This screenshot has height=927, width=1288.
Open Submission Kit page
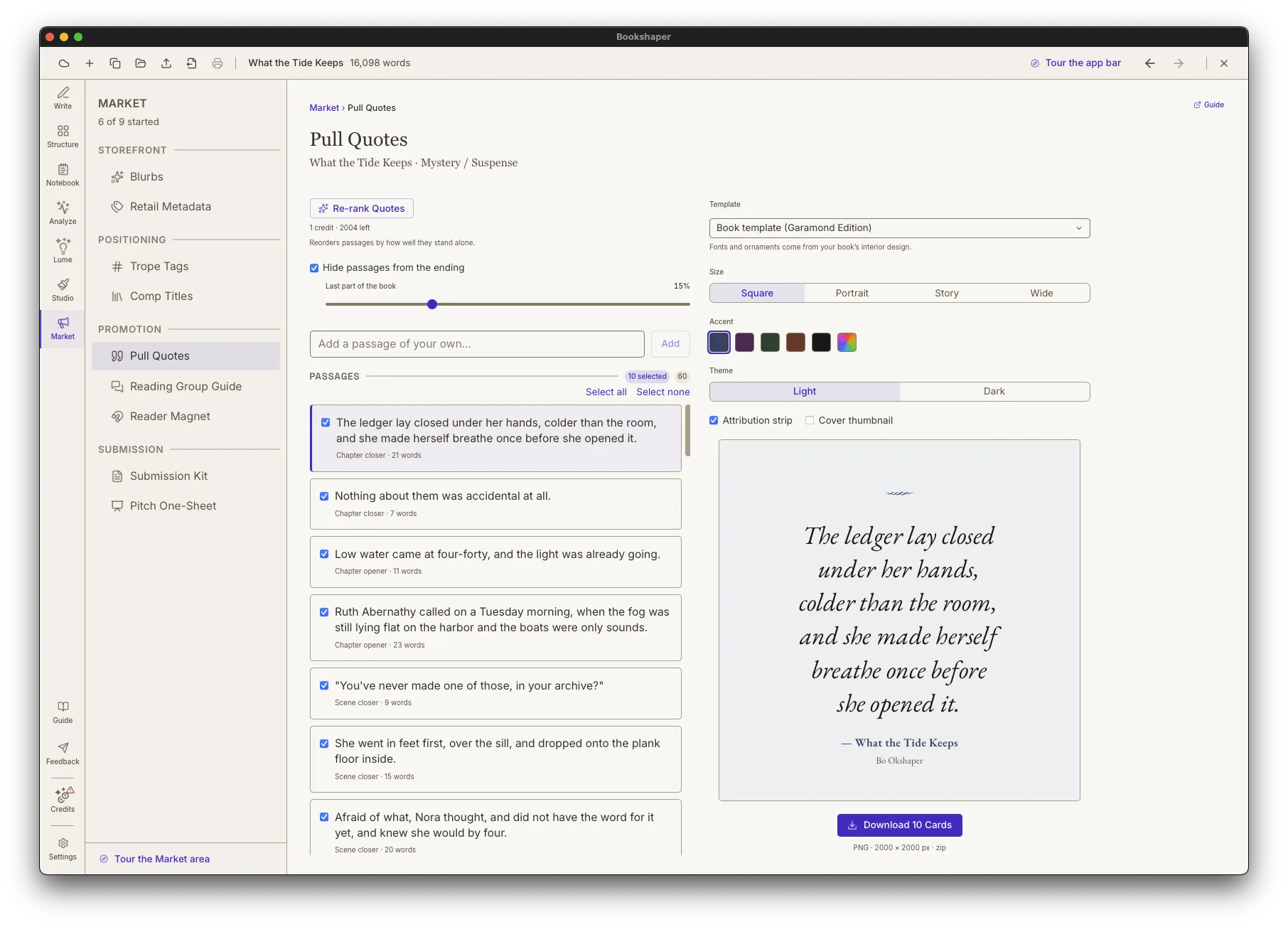click(186, 476)
